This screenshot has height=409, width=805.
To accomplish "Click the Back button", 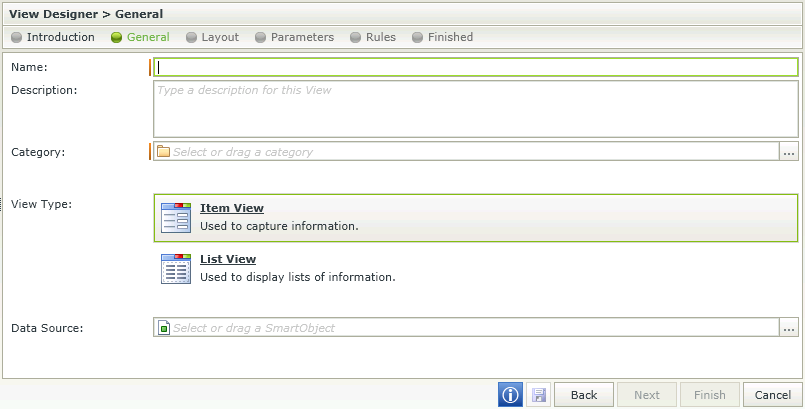I will tap(584, 395).
